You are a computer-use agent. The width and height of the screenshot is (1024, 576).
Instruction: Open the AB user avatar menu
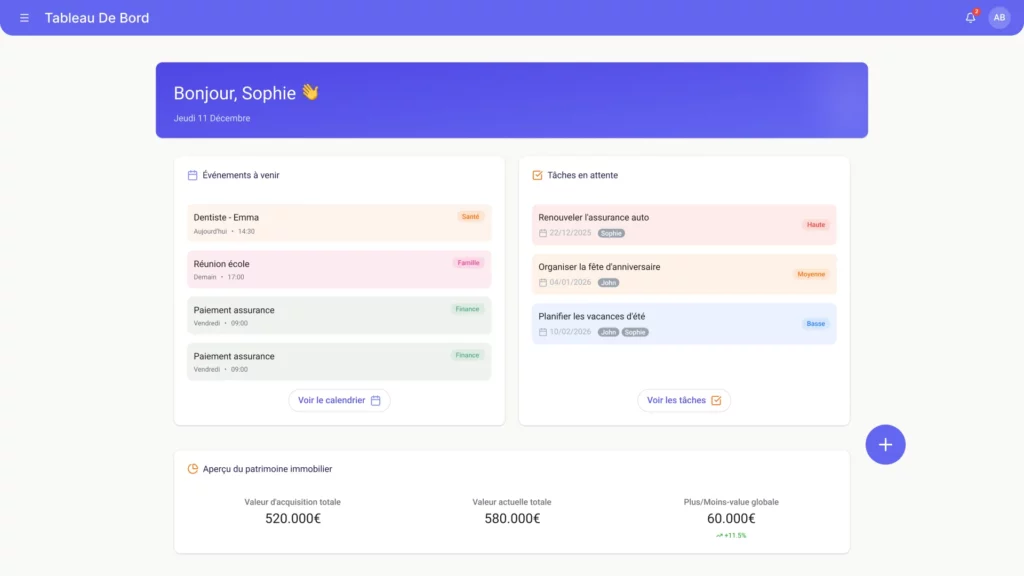(999, 18)
